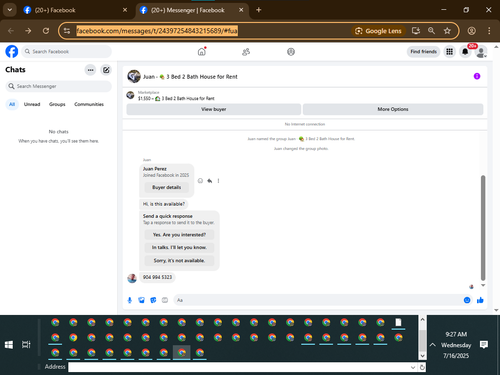500x375 pixels.
Task: Click the bookmark star icon
Action: pos(447,31)
